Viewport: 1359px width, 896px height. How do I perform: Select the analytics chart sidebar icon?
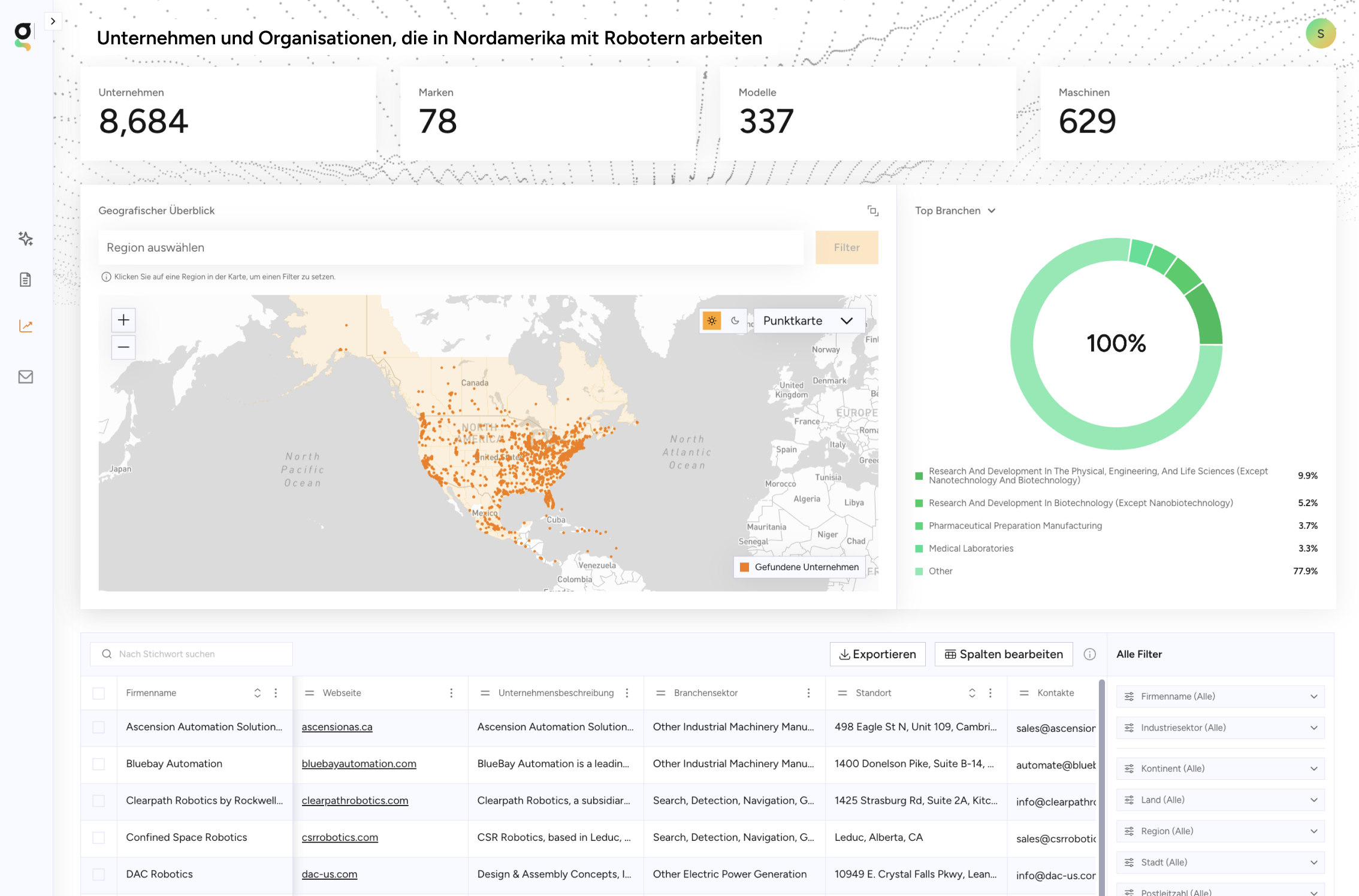tap(25, 326)
